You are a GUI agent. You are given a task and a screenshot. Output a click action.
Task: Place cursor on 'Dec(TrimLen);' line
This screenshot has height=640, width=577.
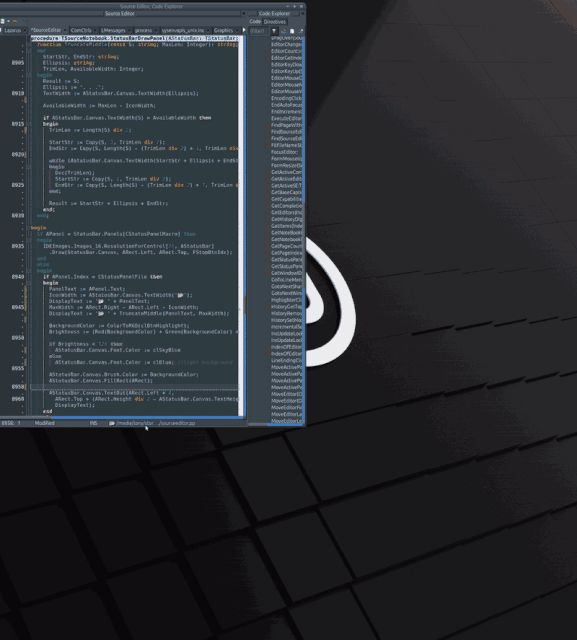(75, 173)
